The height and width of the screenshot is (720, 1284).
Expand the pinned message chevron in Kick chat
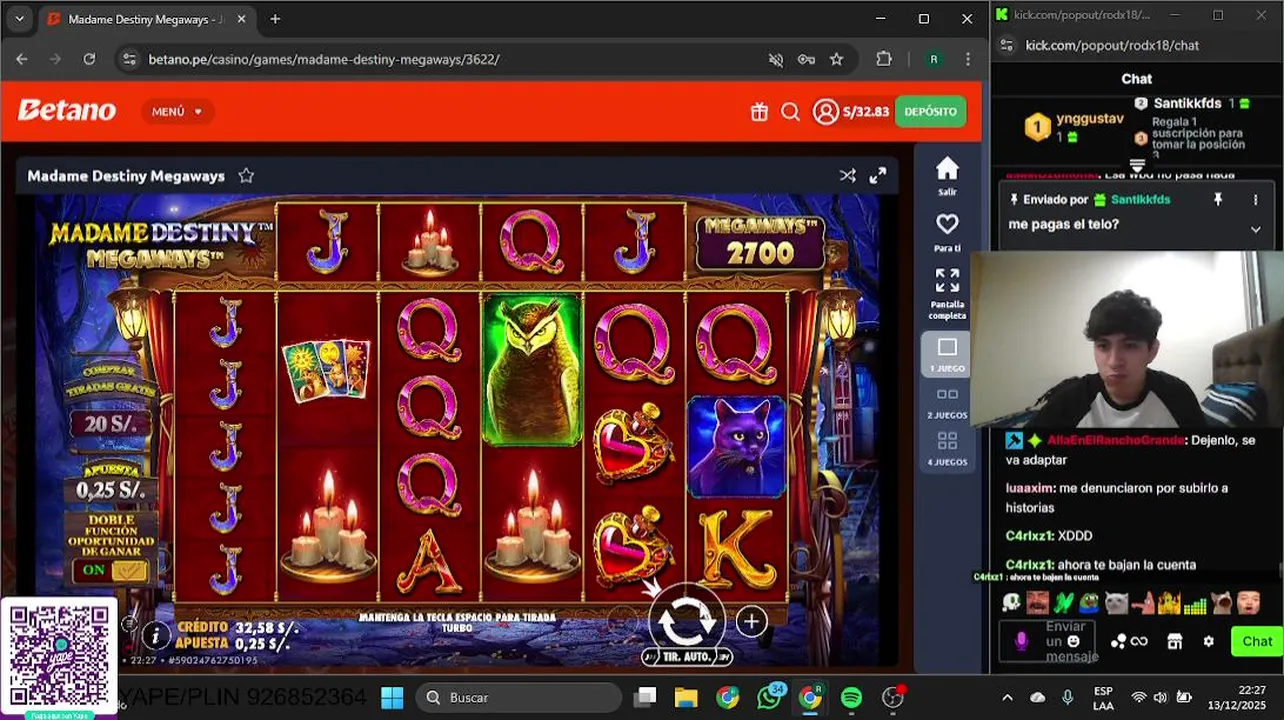pos(1255,229)
